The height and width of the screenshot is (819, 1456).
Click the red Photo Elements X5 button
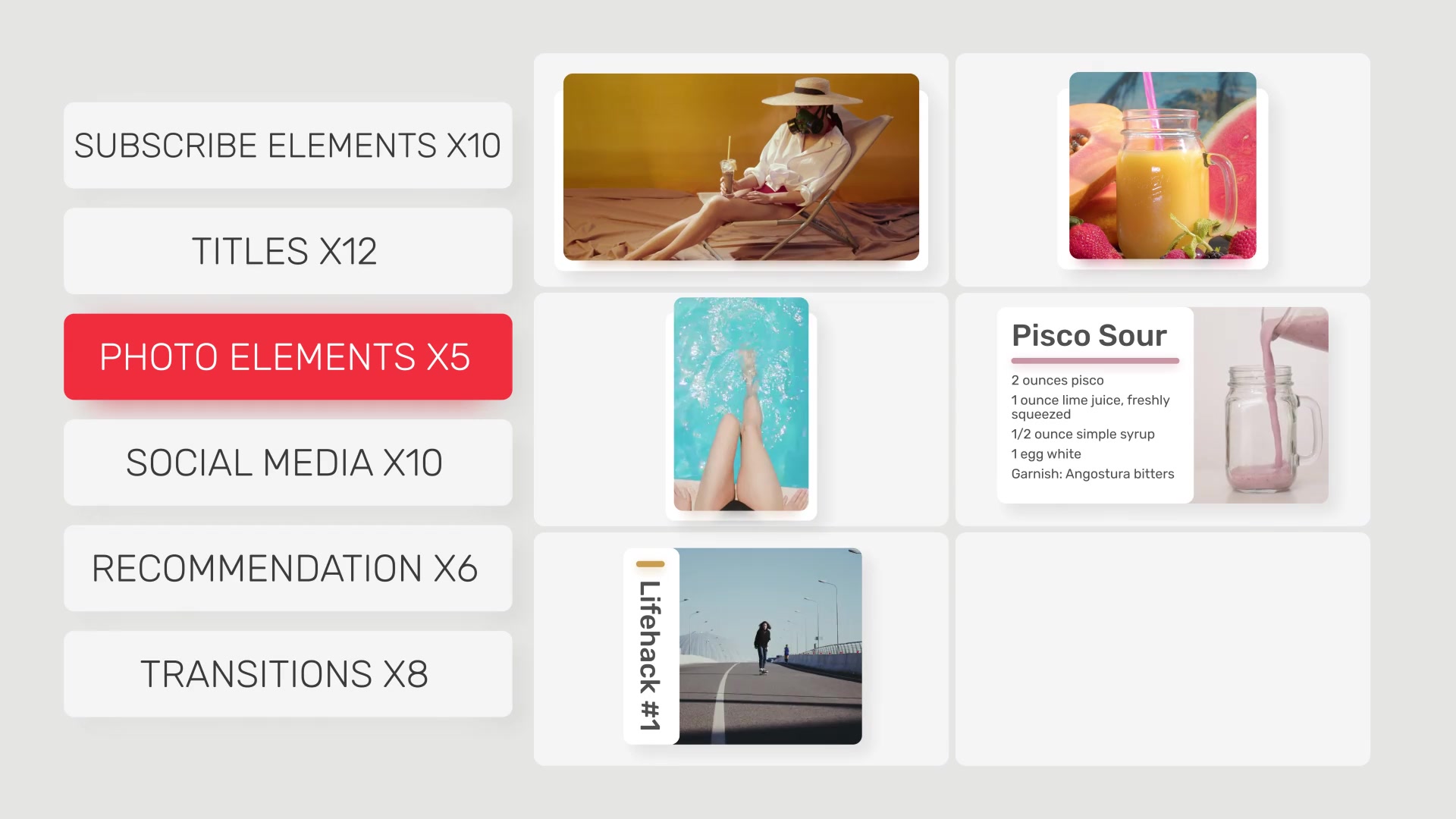click(288, 356)
